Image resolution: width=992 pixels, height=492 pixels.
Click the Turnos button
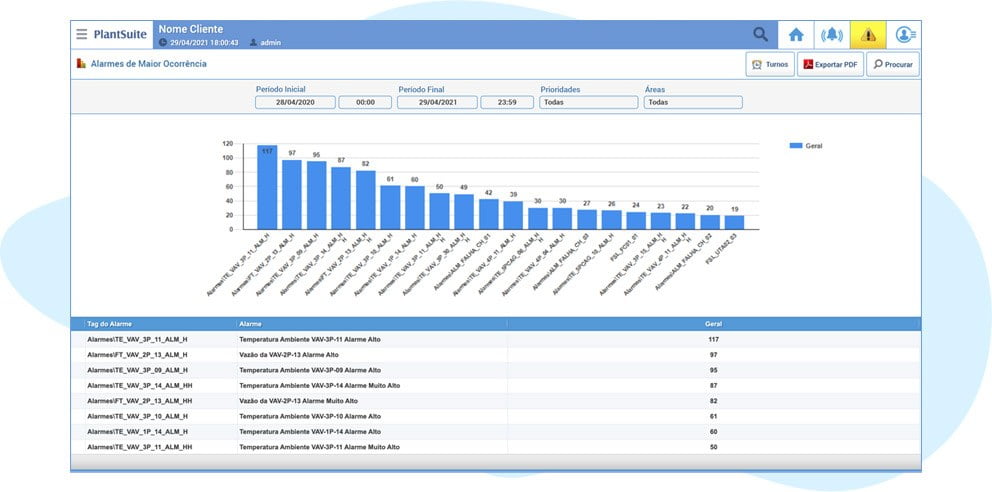pyautogui.click(x=770, y=65)
